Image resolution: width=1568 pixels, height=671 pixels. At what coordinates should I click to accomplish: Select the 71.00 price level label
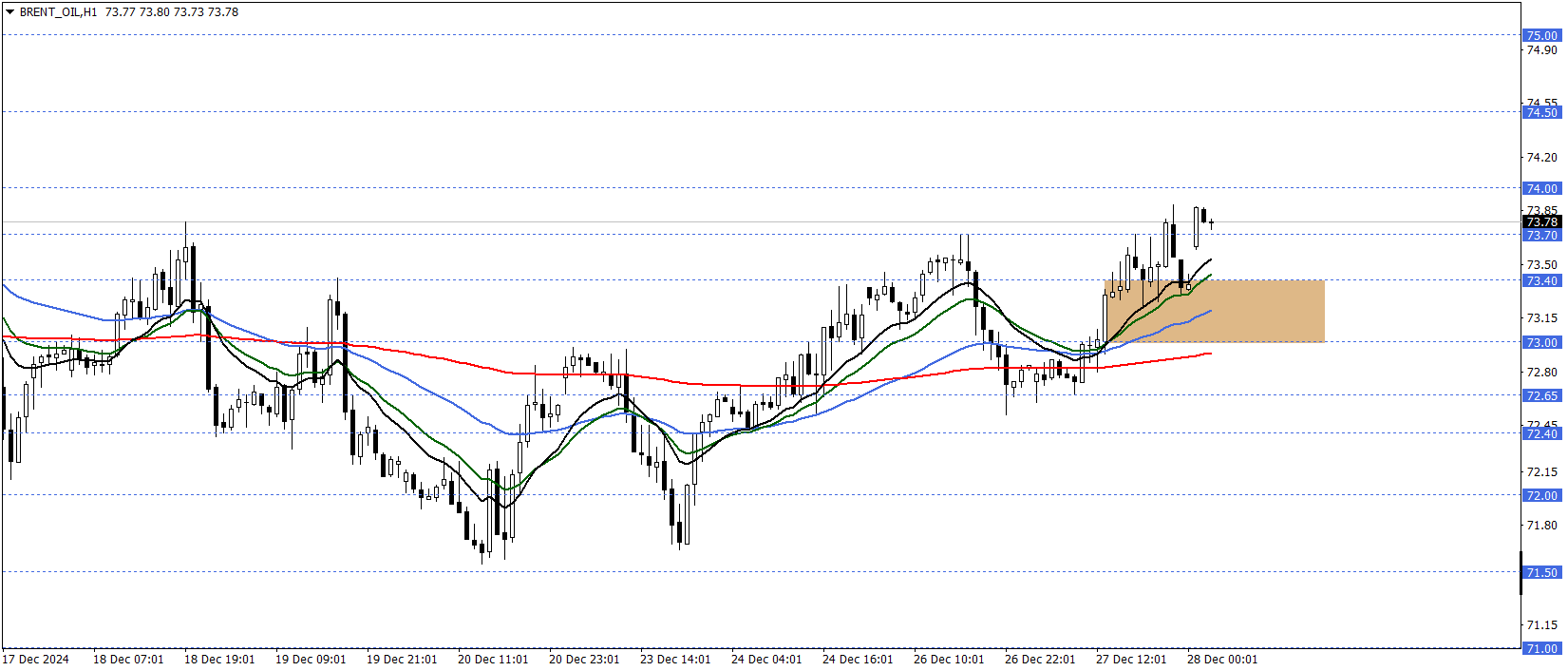1541,648
